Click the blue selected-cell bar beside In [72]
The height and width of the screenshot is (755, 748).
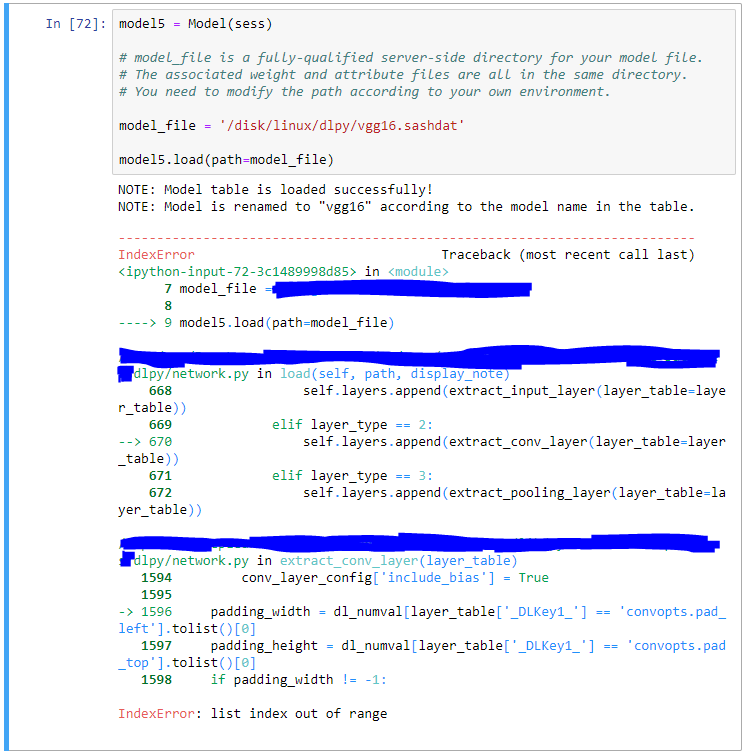pos(6,377)
